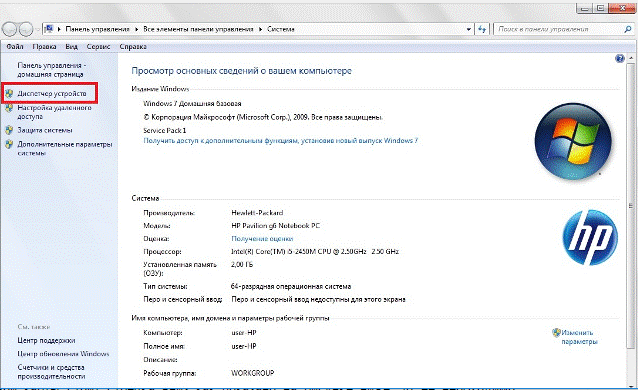Viewport: 638px width, 390px height.
Task: Open Центр поддержки link
Action: coord(46,340)
